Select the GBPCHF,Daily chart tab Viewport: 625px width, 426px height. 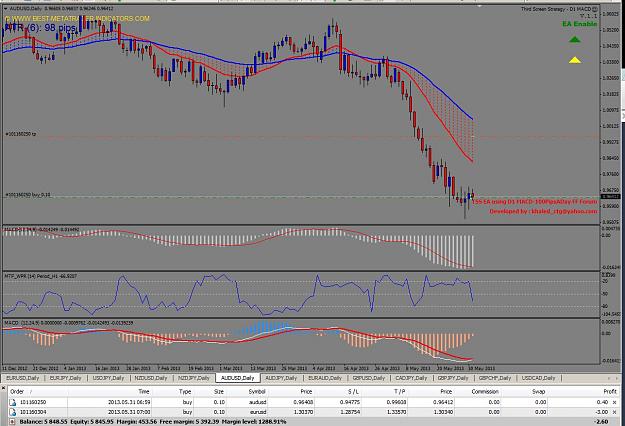tap(495, 378)
